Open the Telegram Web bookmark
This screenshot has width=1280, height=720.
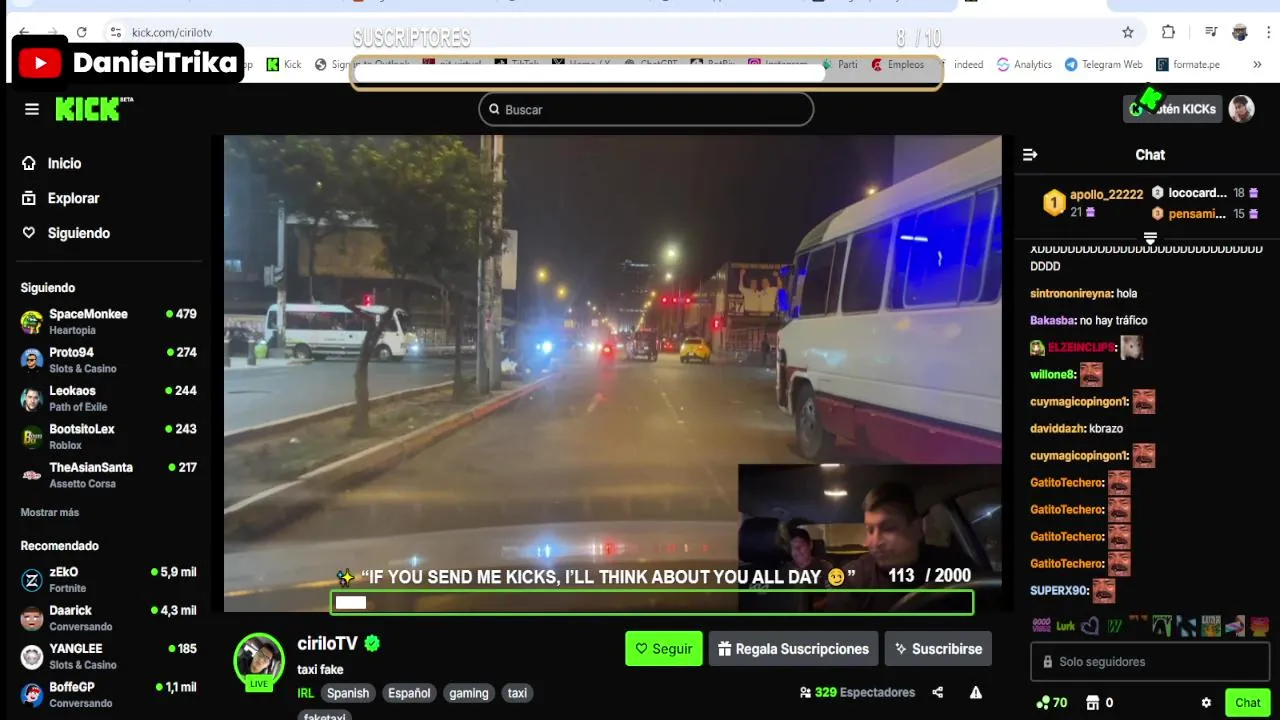coord(1104,64)
